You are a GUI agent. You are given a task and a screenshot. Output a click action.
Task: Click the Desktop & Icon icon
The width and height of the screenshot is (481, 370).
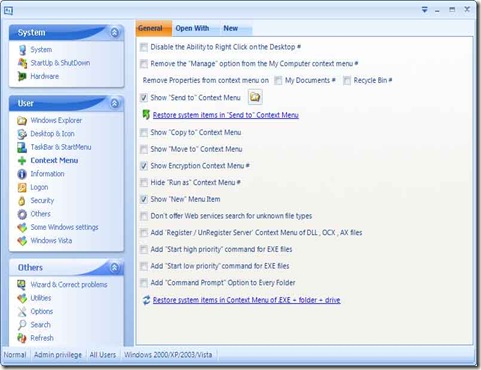click(22, 134)
